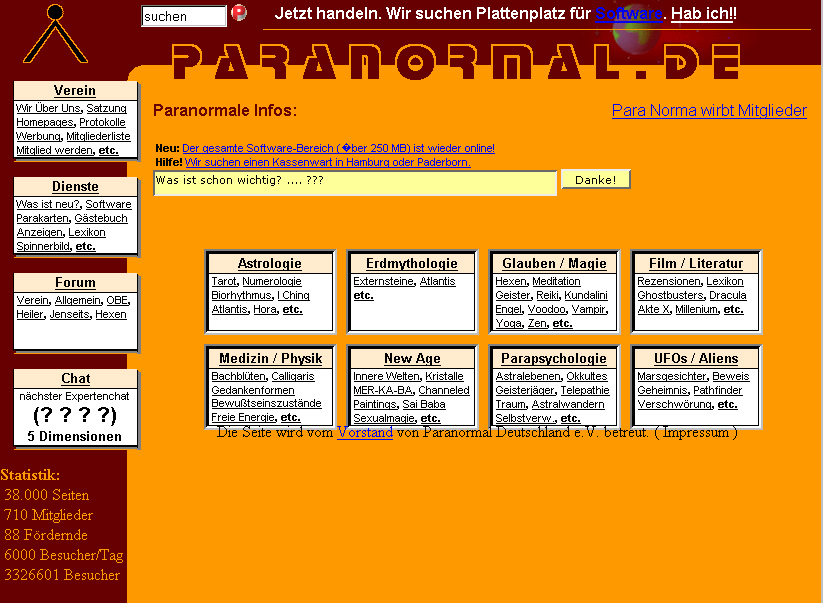Open the 'Medizin / Physik' category heading
Screen dimensions: 823x603
[x=270, y=358]
